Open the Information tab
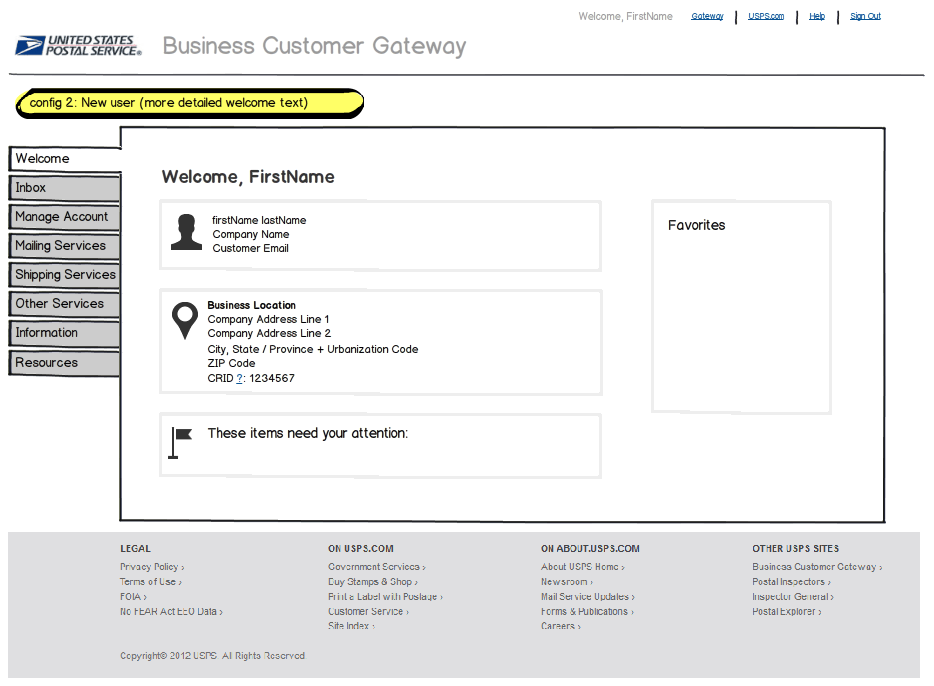The image size is (934, 686). click(x=64, y=333)
